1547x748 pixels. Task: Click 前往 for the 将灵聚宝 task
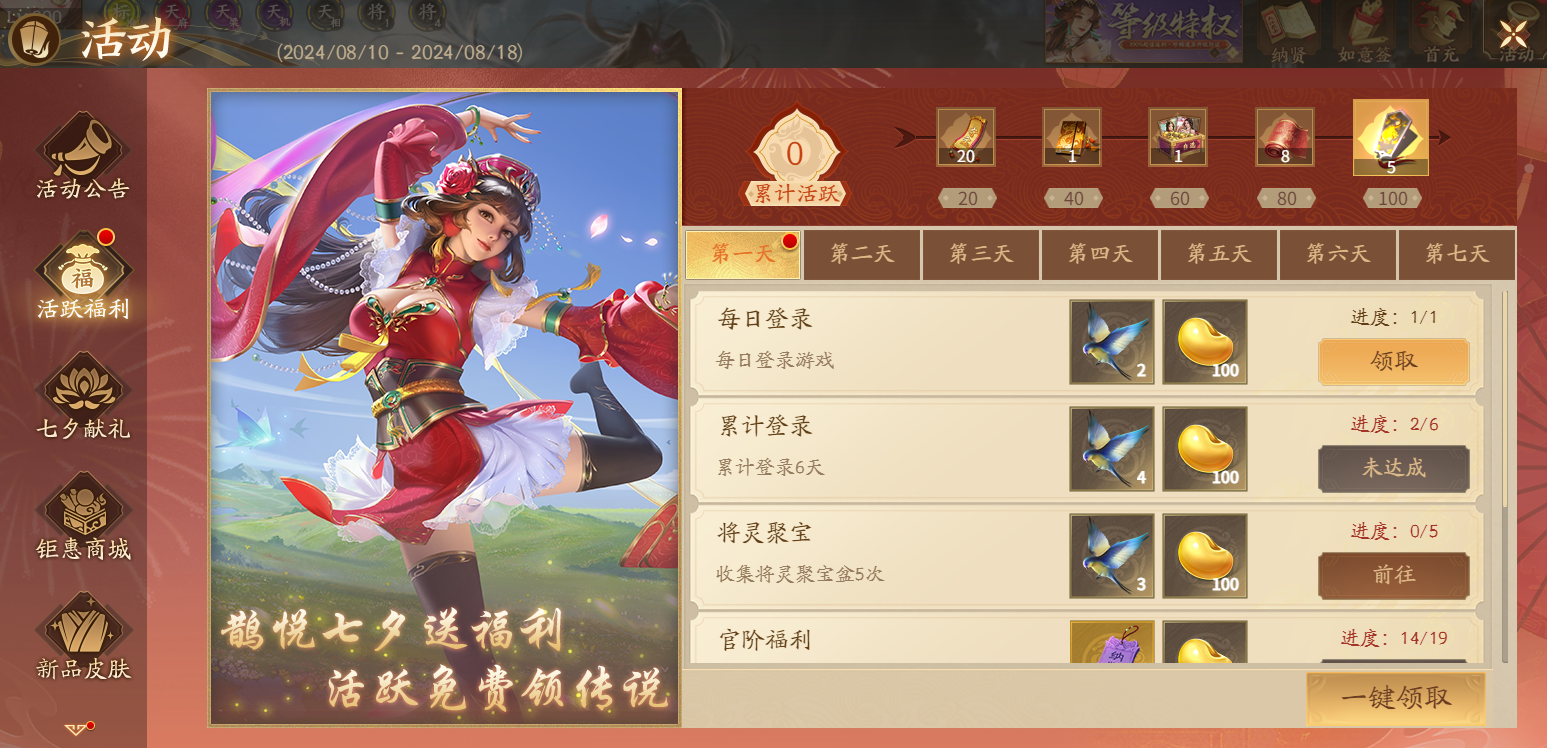coord(1394,576)
